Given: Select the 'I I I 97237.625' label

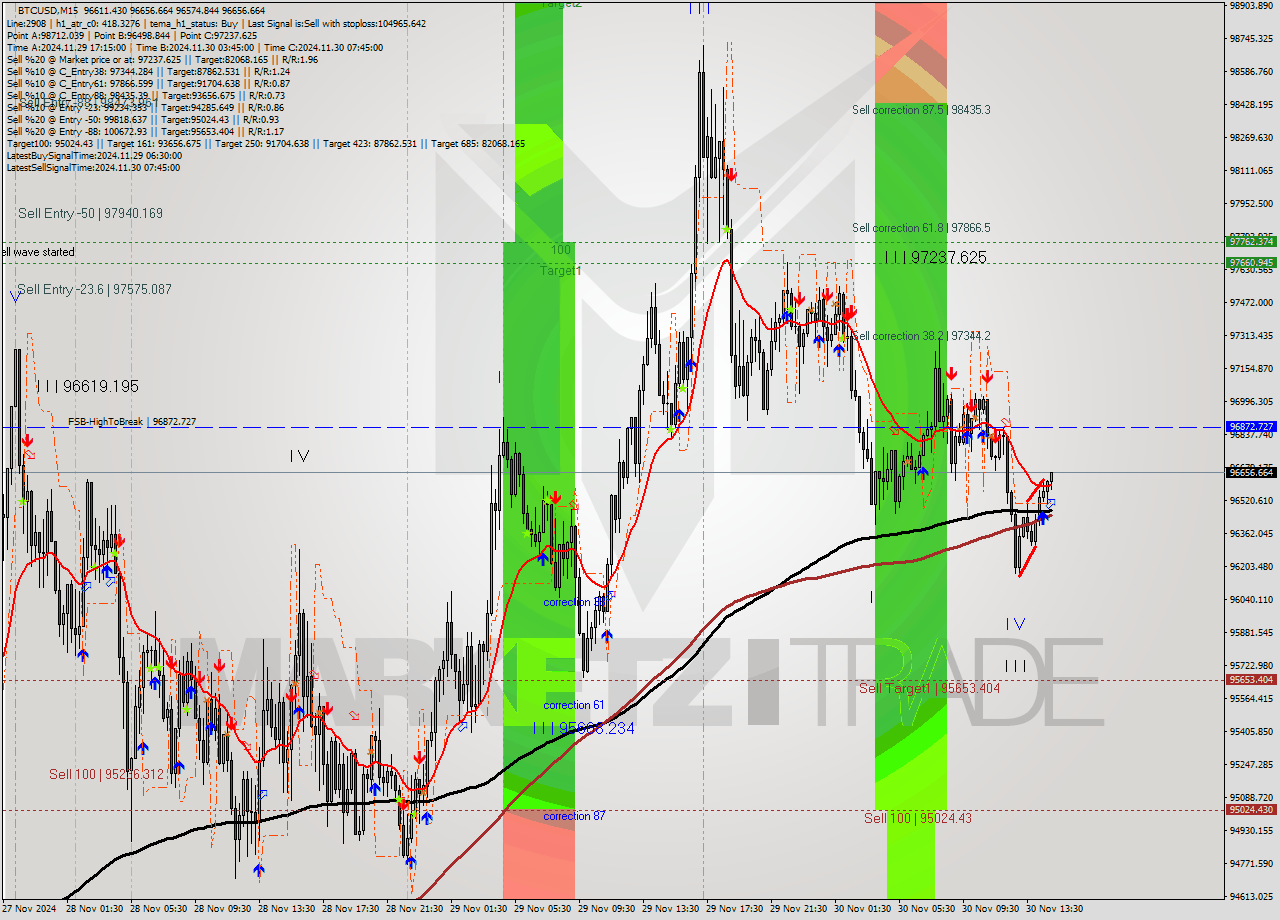Looking at the screenshot, I should [x=935, y=258].
